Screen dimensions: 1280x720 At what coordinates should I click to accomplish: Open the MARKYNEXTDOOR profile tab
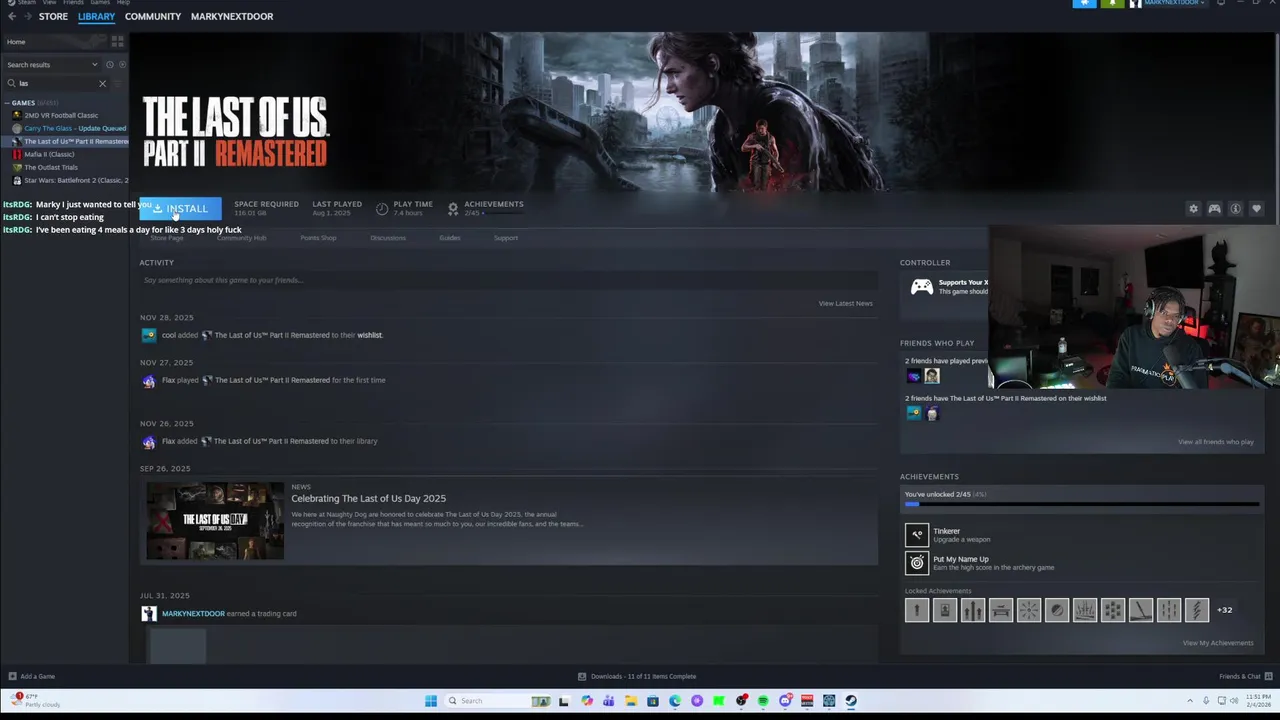pos(232,16)
